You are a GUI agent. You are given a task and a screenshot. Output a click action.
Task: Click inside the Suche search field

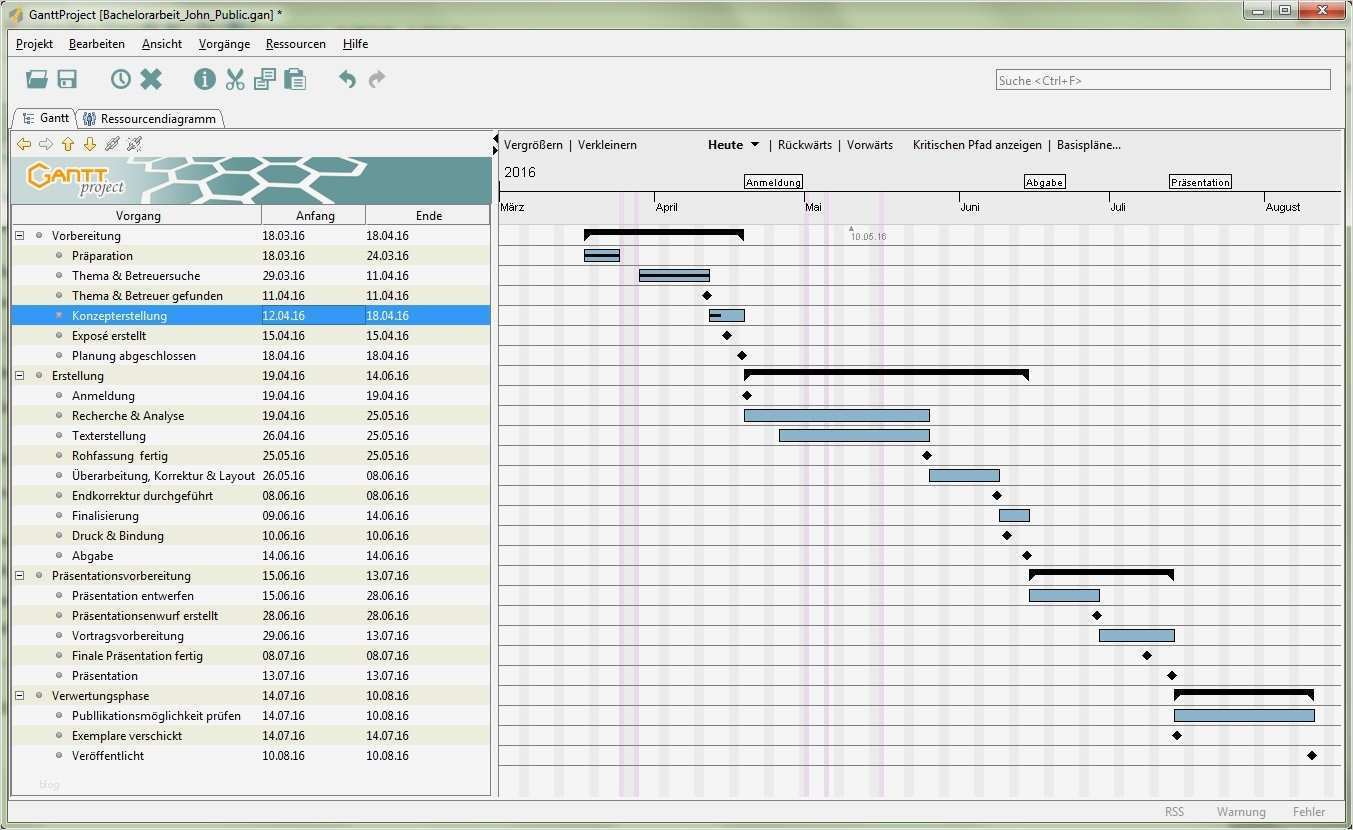(x=1160, y=79)
